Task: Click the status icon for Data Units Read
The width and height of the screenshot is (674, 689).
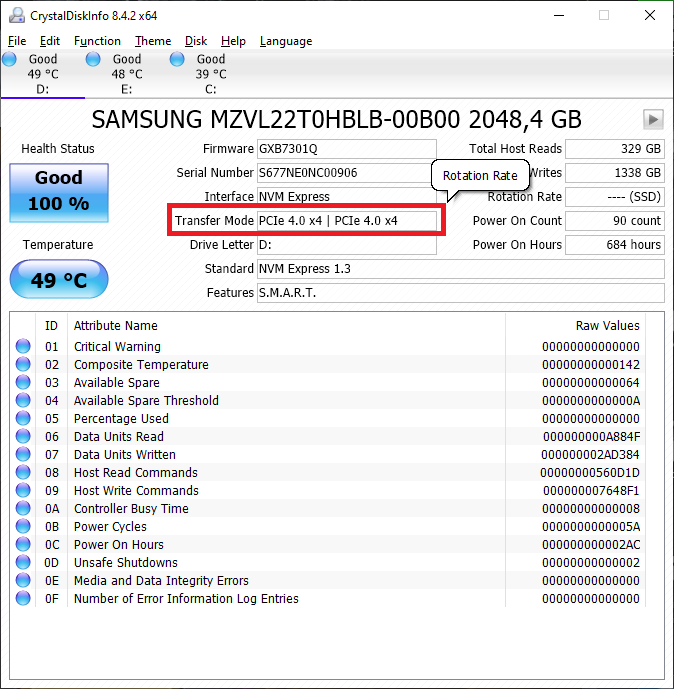Action: tap(23, 436)
